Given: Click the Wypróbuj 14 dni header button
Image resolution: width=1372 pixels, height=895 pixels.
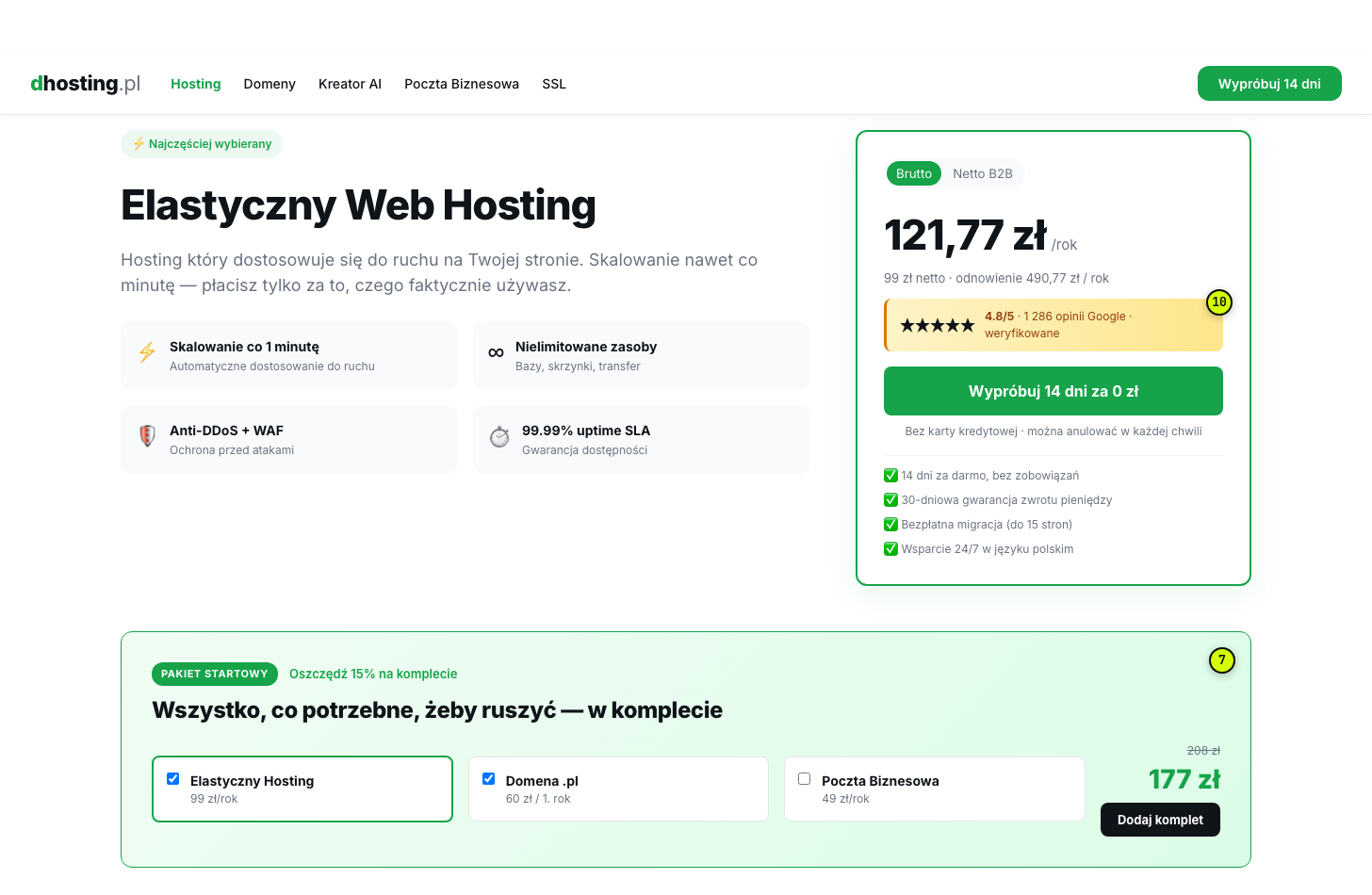Looking at the screenshot, I should [x=1269, y=84].
